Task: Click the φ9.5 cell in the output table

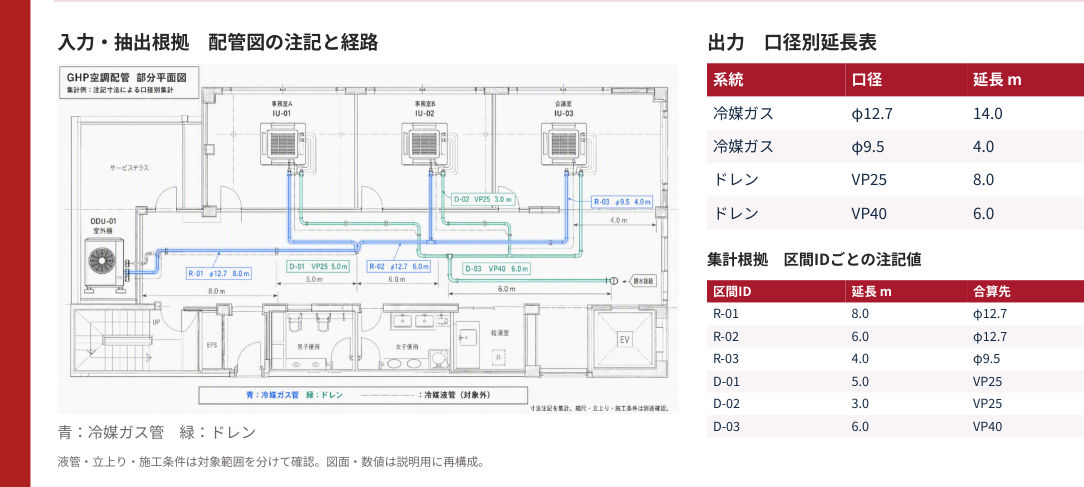Action: click(x=868, y=147)
